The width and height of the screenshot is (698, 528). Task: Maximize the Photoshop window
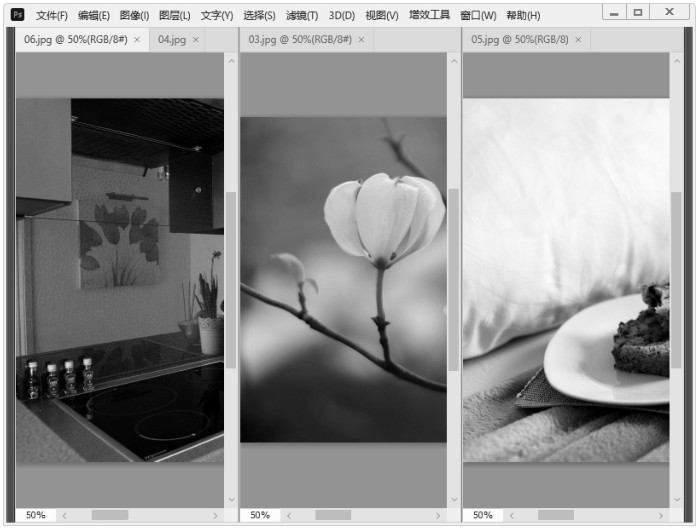tap(638, 12)
